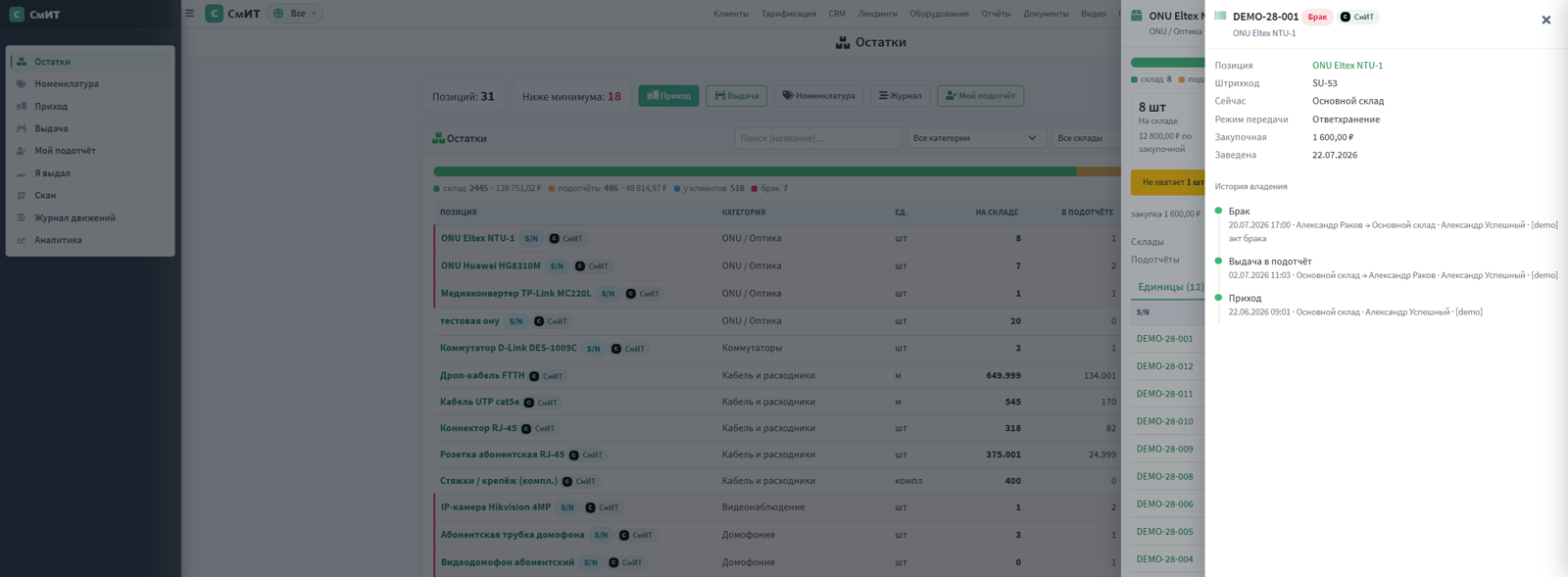
Task: Click S/N badge in IP-камера Hikvision 4MP row
Action: tap(567, 508)
